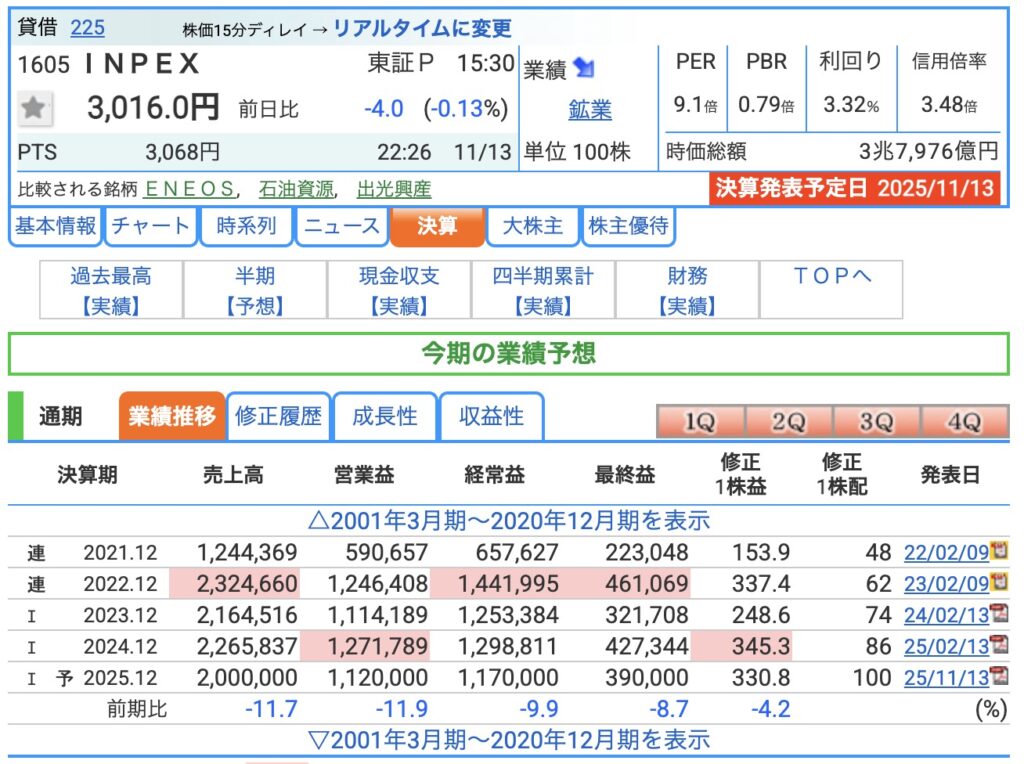Switch to the チャート tab
This screenshot has height=764, width=1024.
150,226
